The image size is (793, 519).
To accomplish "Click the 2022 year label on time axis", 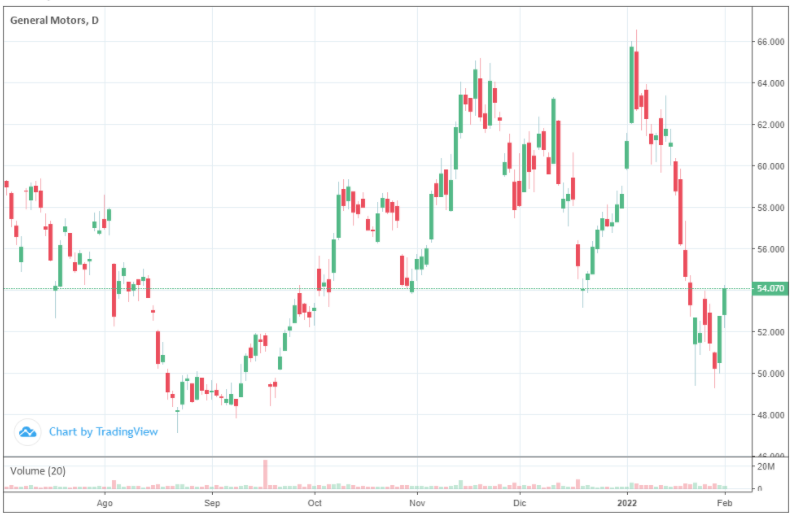I will [x=627, y=503].
